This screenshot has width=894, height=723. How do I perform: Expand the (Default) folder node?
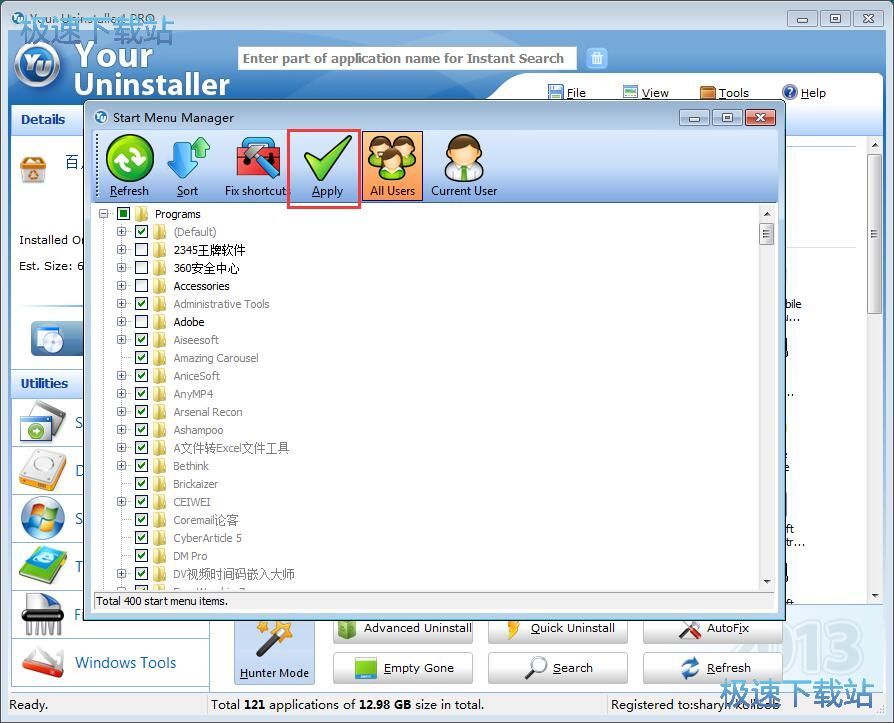click(121, 231)
